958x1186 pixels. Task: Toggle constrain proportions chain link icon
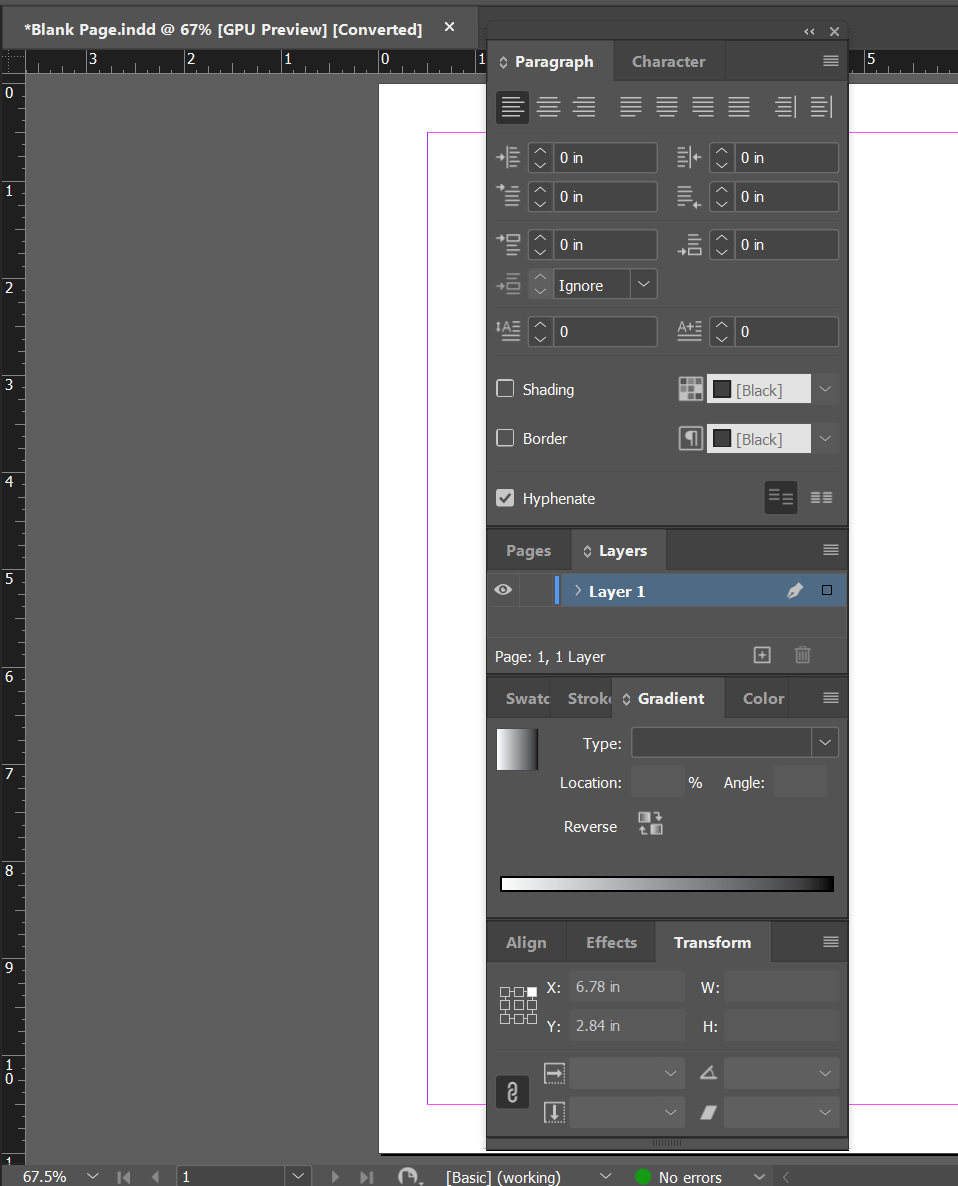point(512,1093)
